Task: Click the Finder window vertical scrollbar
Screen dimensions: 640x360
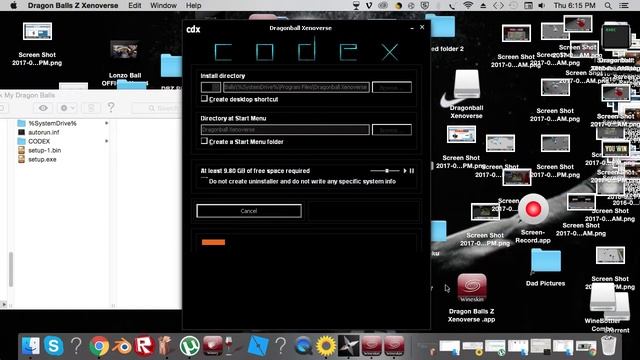Action: (11, 269)
